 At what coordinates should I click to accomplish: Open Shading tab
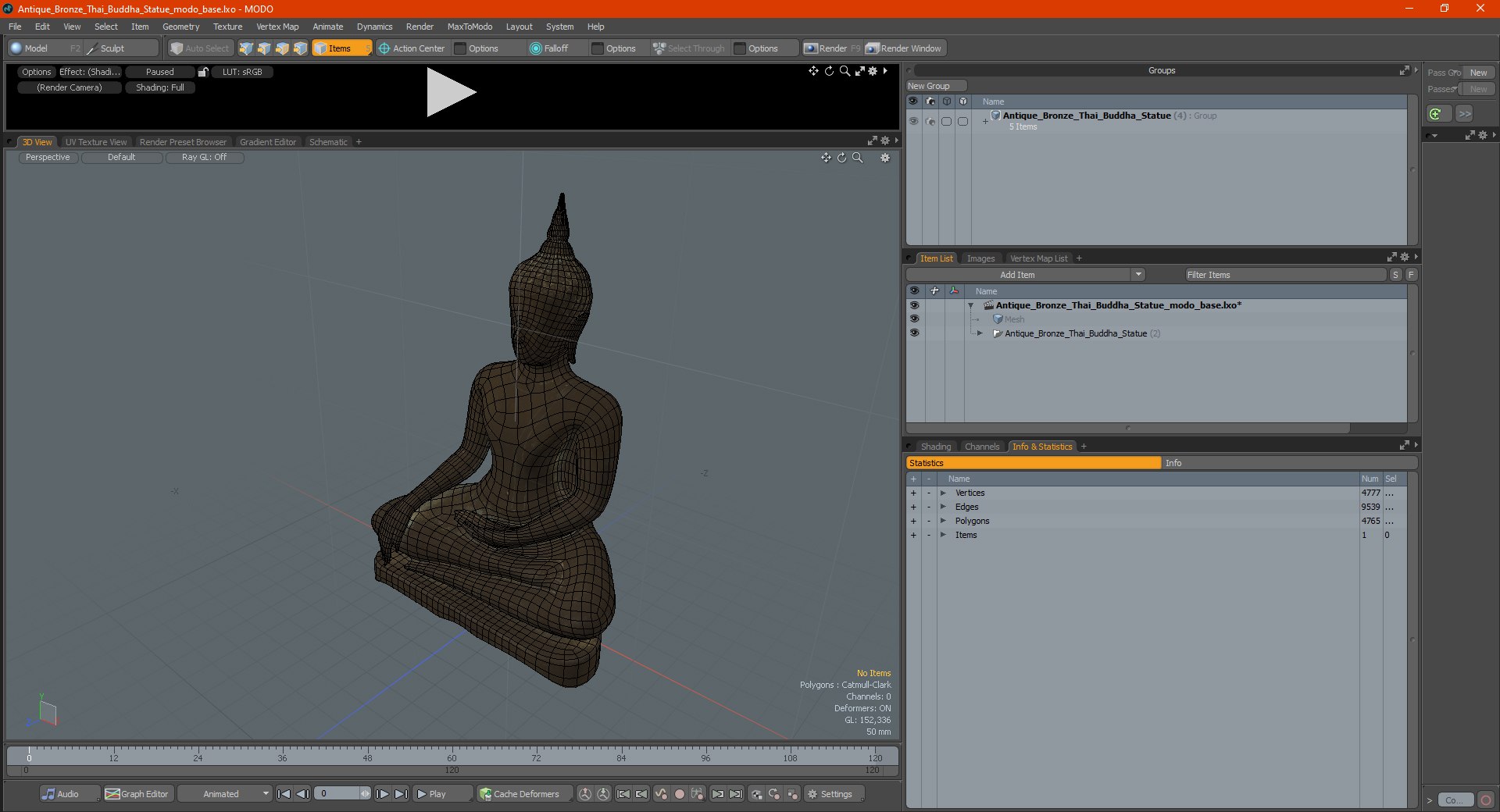(936, 447)
